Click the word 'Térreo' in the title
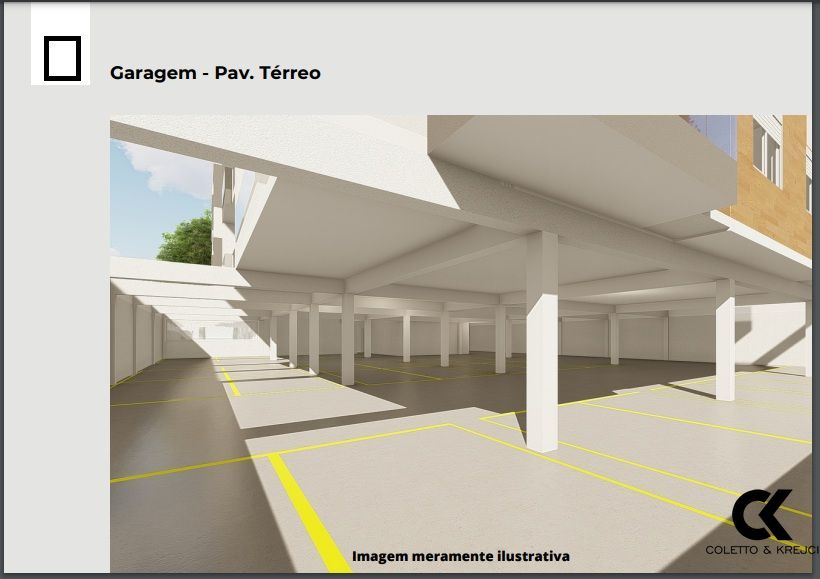820x579 pixels. point(288,73)
